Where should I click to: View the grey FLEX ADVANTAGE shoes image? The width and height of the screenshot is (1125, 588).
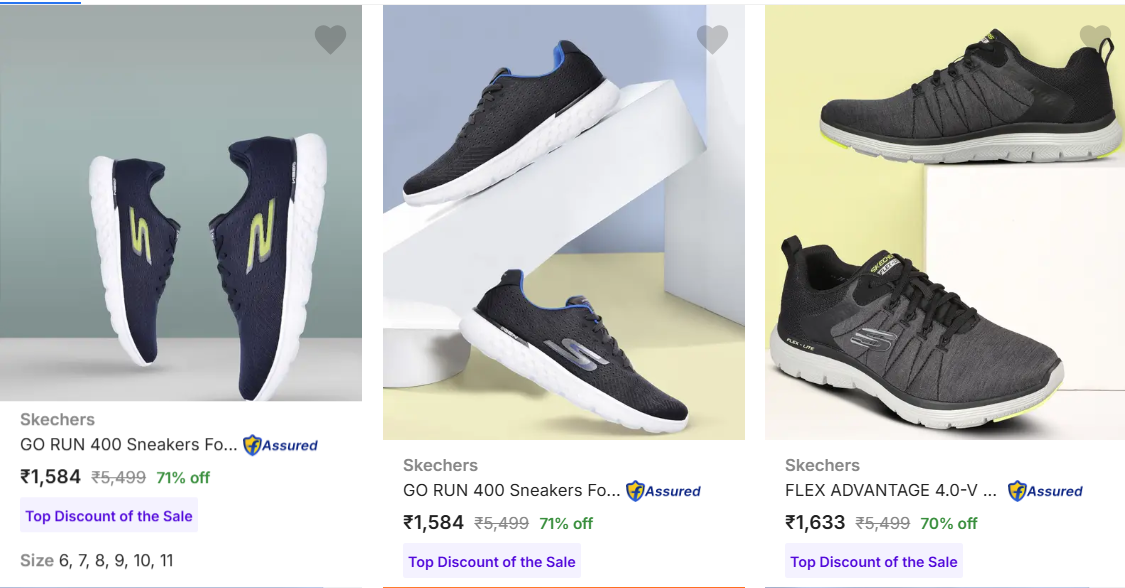(x=945, y=230)
